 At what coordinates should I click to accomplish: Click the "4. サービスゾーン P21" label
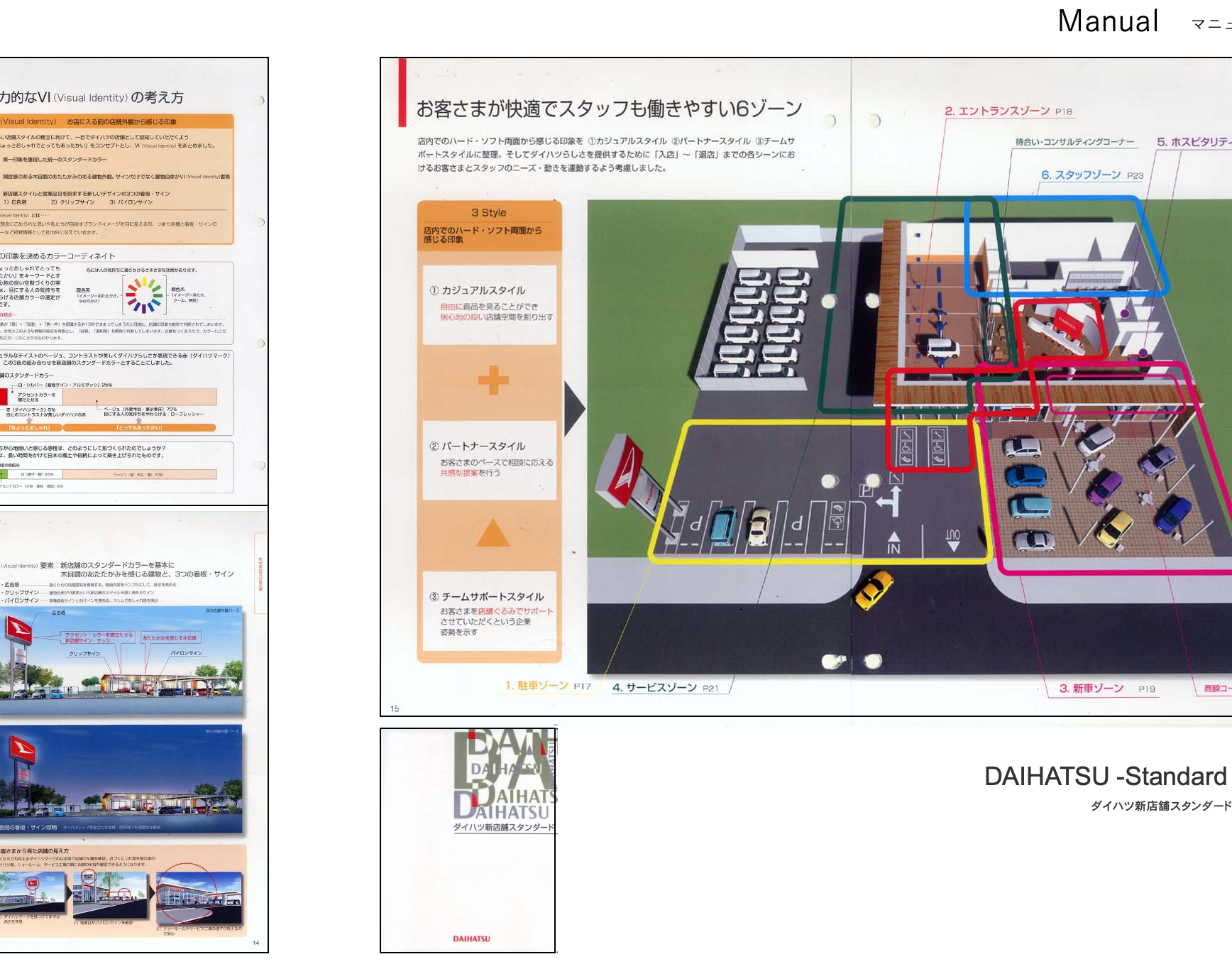click(666, 687)
